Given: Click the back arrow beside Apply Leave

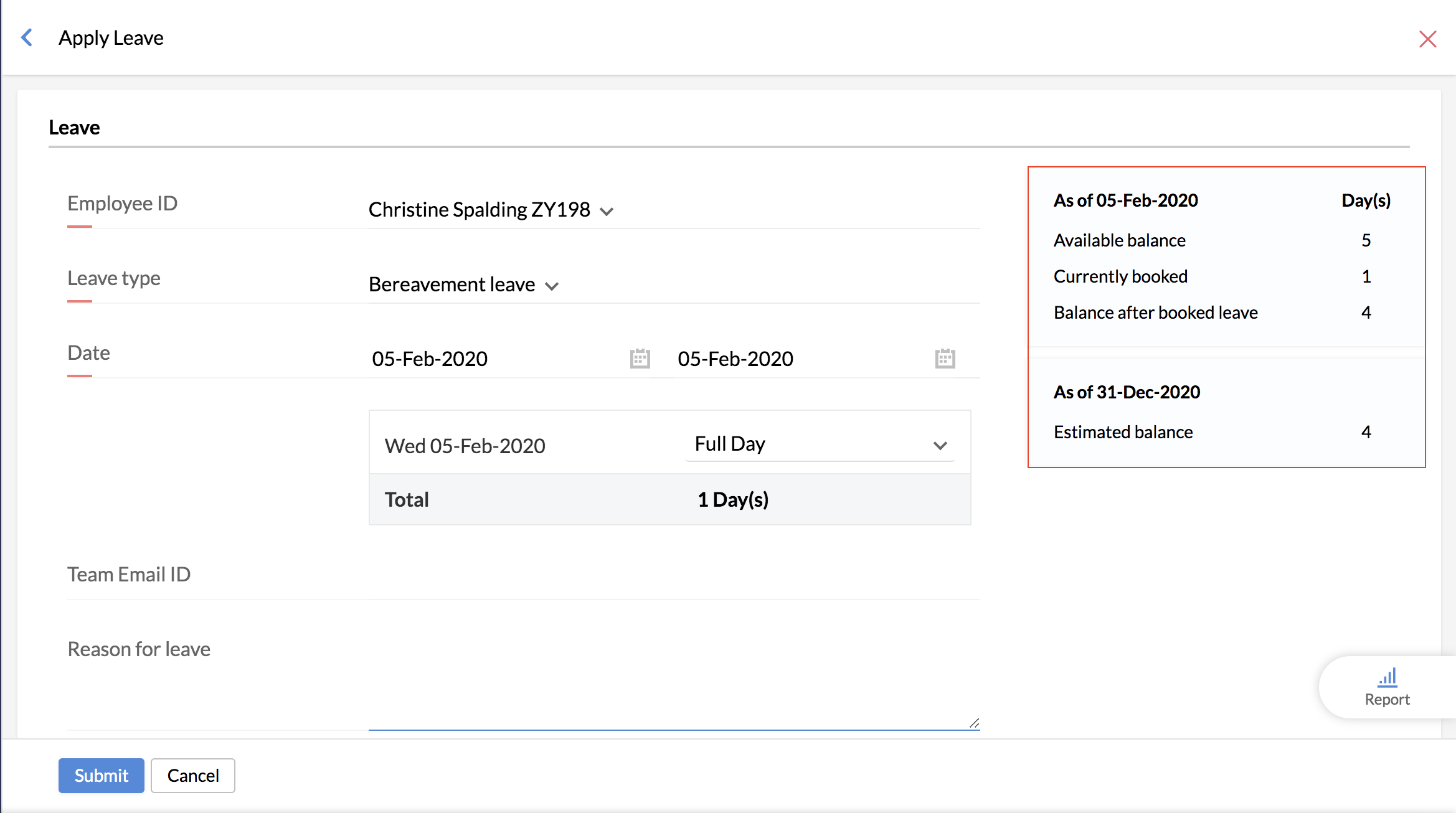Looking at the screenshot, I should (x=27, y=38).
